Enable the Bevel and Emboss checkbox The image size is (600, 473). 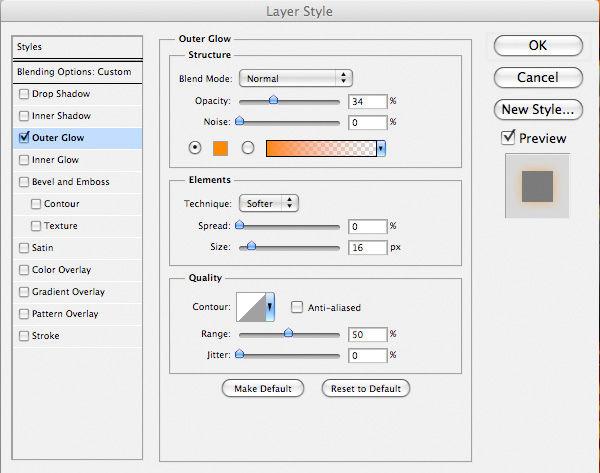(24, 182)
